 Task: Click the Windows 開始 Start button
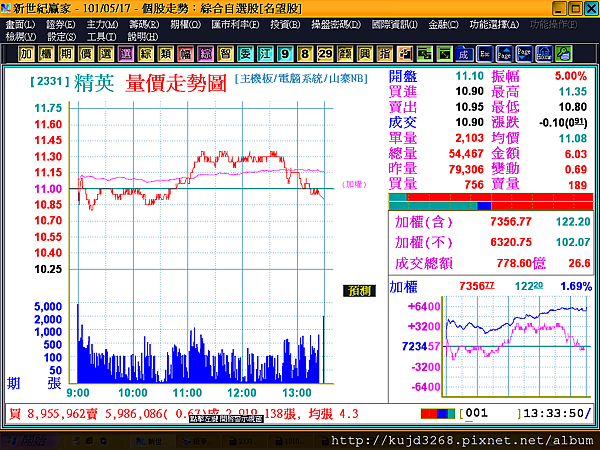(x=28, y=441)
